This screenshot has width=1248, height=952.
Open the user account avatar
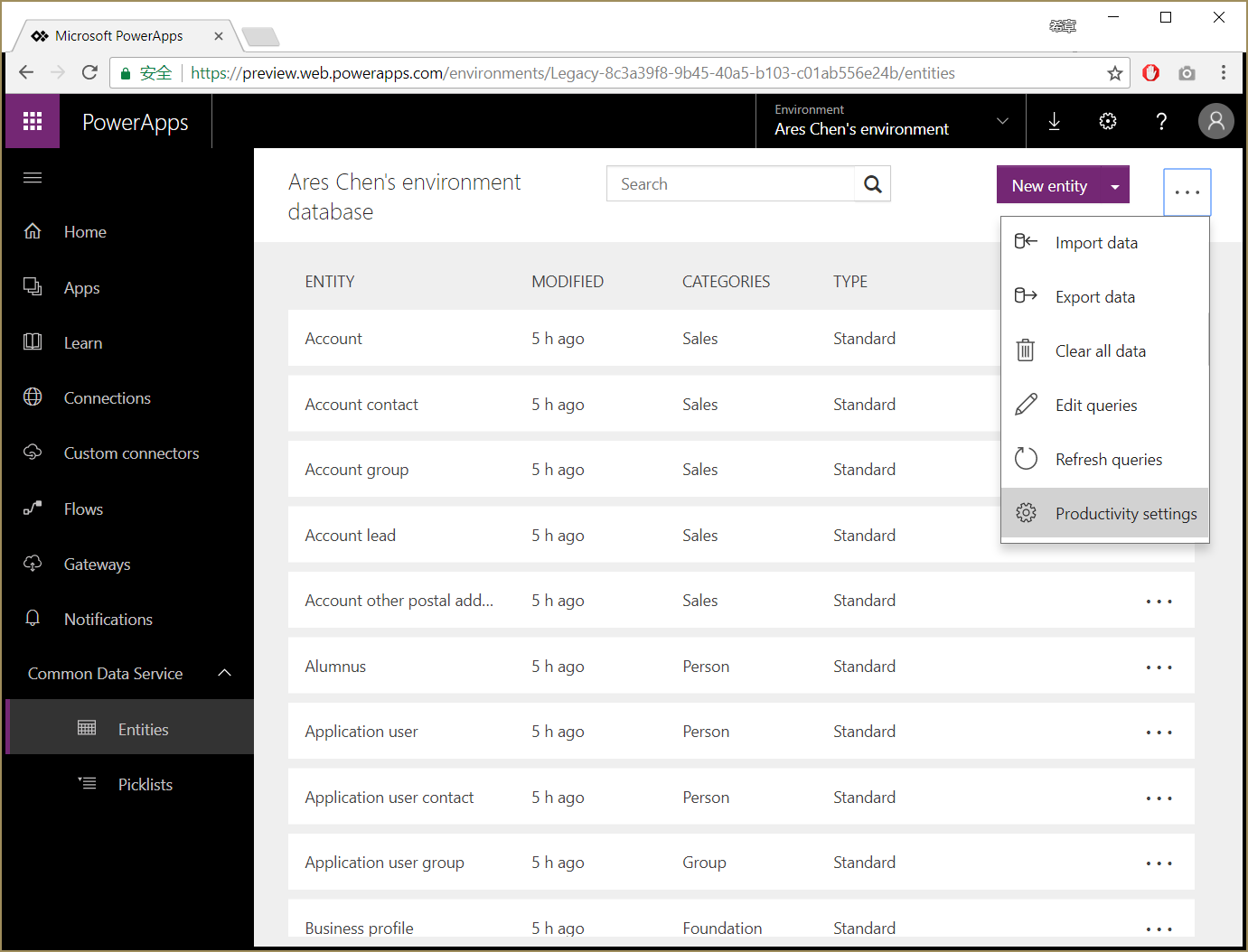click(1215, 121)
